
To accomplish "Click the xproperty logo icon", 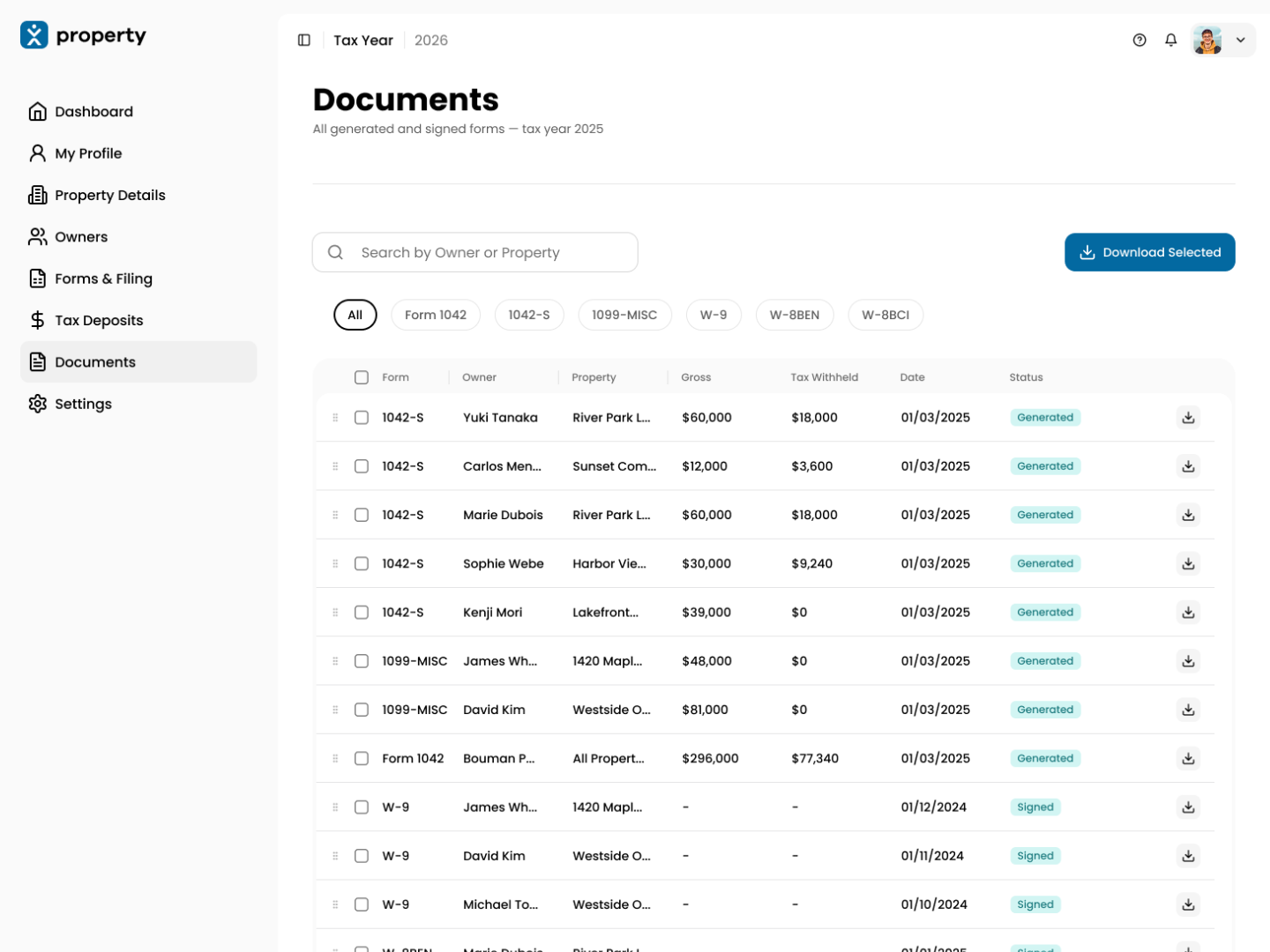I will coord(34,35).
